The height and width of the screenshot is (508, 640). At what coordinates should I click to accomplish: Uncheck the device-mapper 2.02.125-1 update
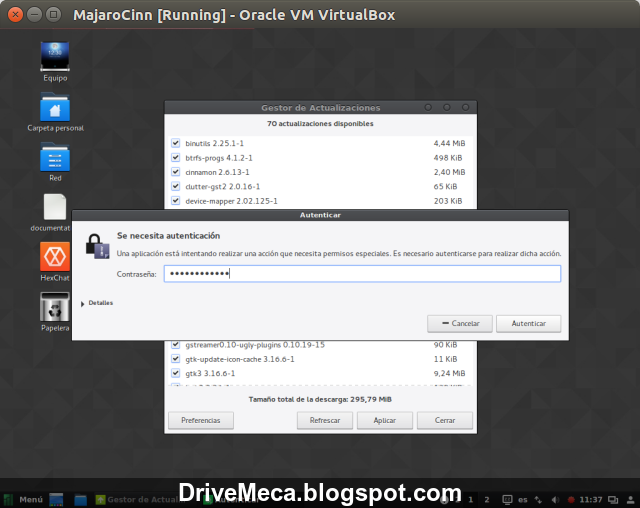pos(176,200)
